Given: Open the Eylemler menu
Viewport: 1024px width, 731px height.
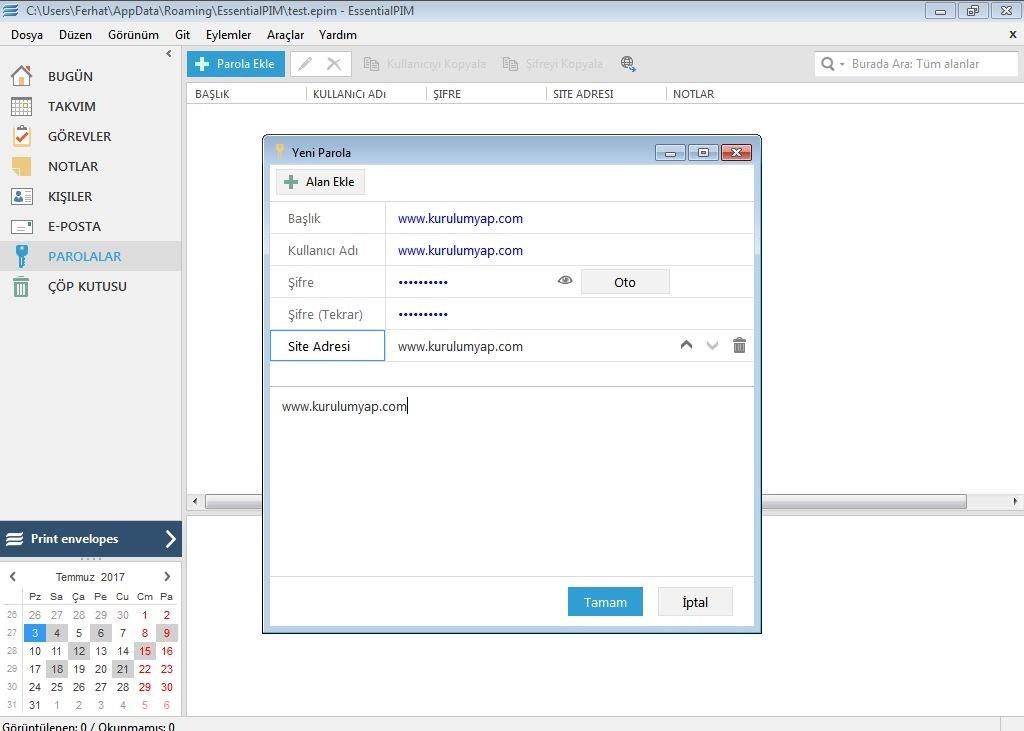Looking at the screenshot, I should [228, 35].
